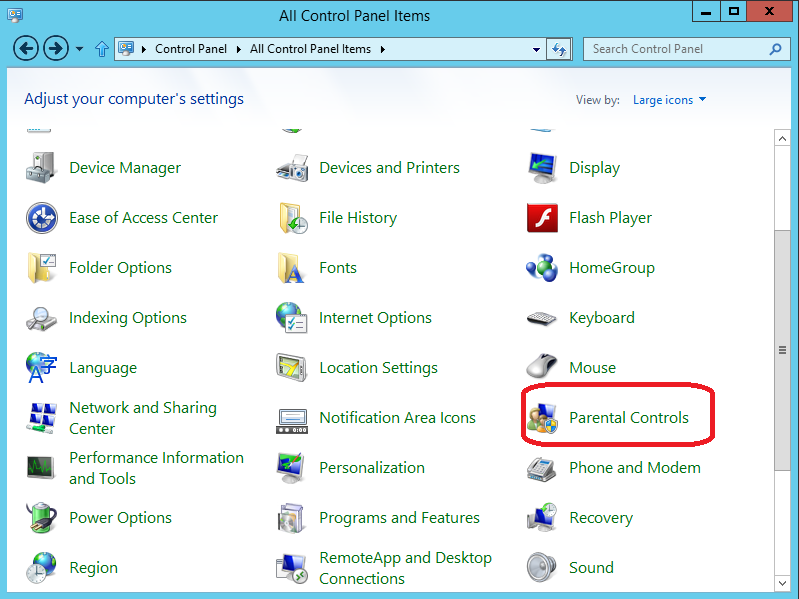
Task: Click the Language icon
Action: (41, 367)
